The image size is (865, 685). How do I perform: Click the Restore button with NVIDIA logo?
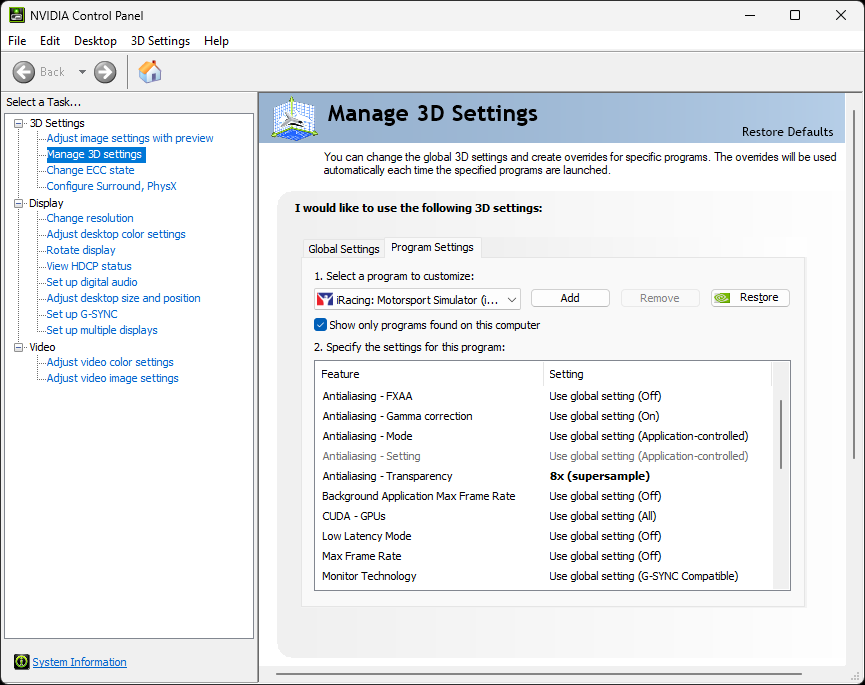750,298
